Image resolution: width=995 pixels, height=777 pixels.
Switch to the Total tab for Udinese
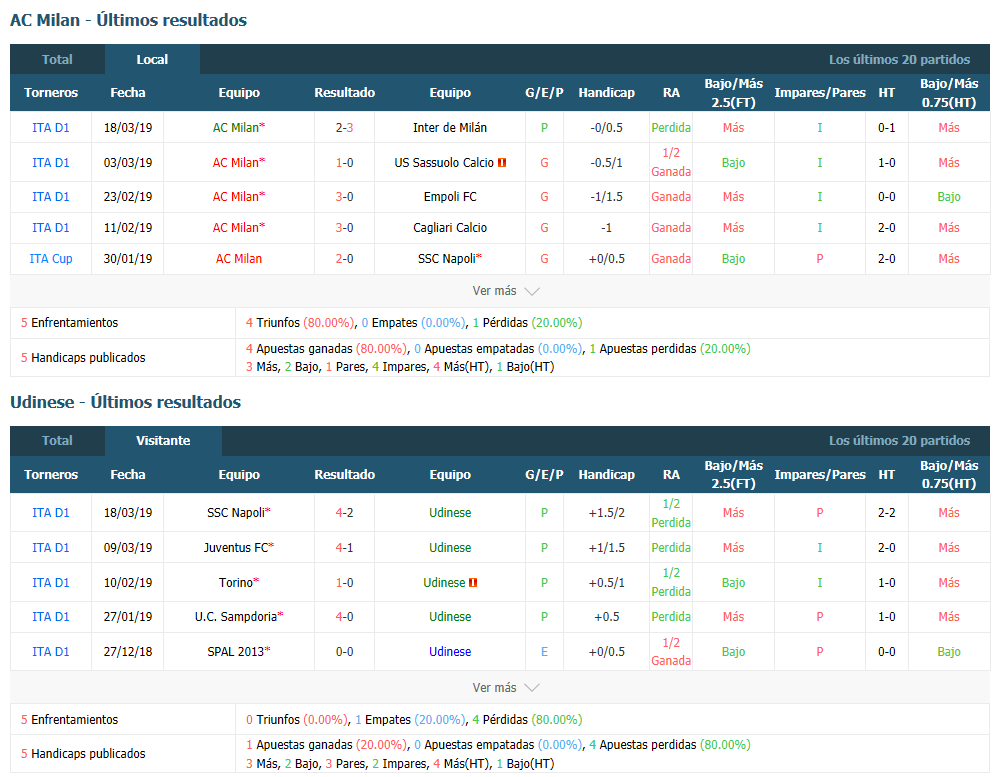pyautogui.click(x=57, y=441)
